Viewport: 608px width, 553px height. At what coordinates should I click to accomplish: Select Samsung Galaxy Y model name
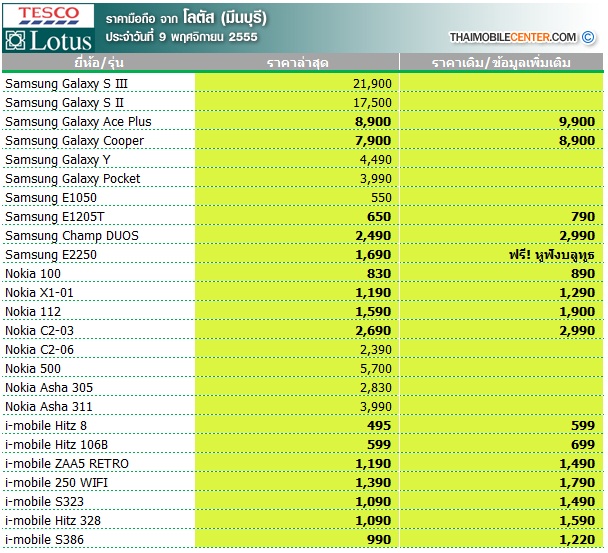coord(58,160)
